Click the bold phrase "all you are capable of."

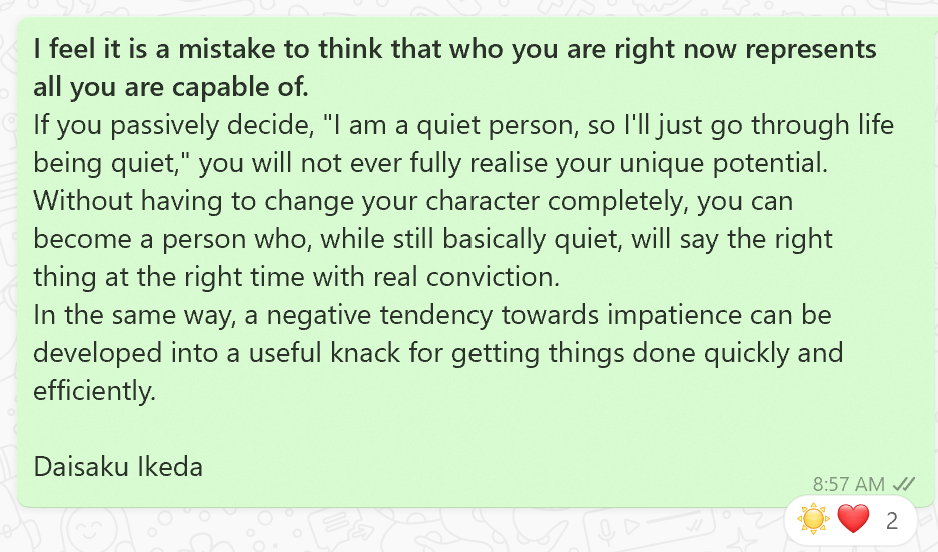tap(171, 87)
